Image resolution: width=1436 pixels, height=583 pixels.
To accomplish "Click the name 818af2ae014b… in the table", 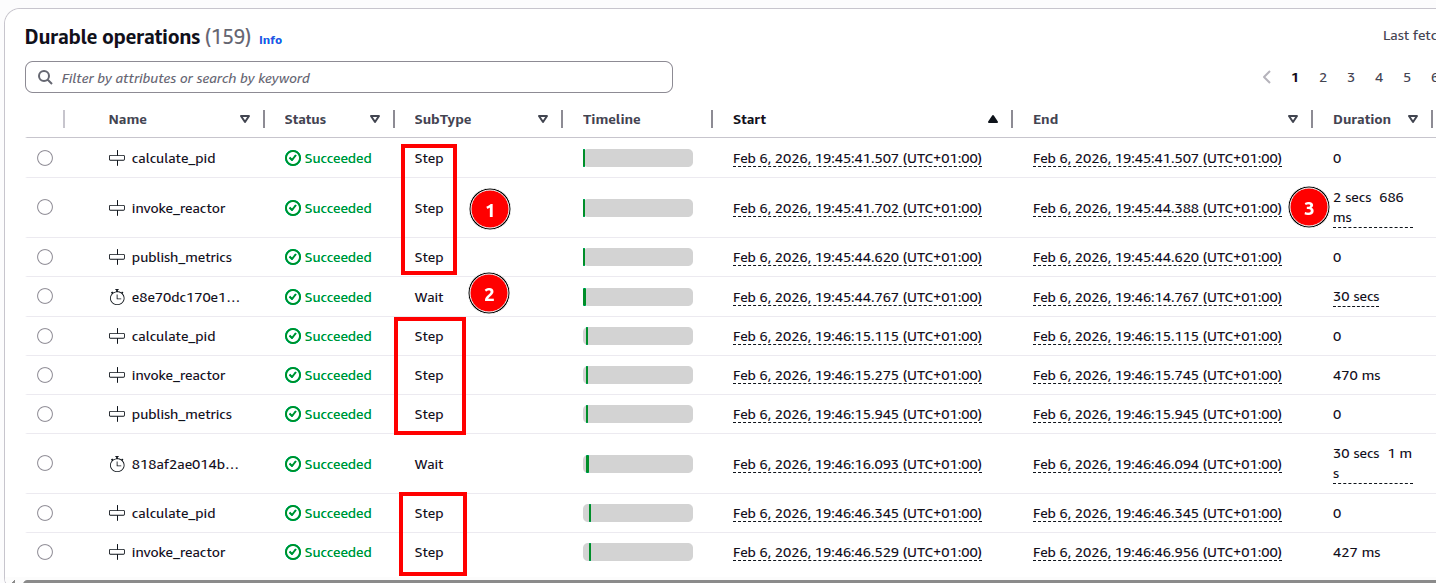I will 186,464.
